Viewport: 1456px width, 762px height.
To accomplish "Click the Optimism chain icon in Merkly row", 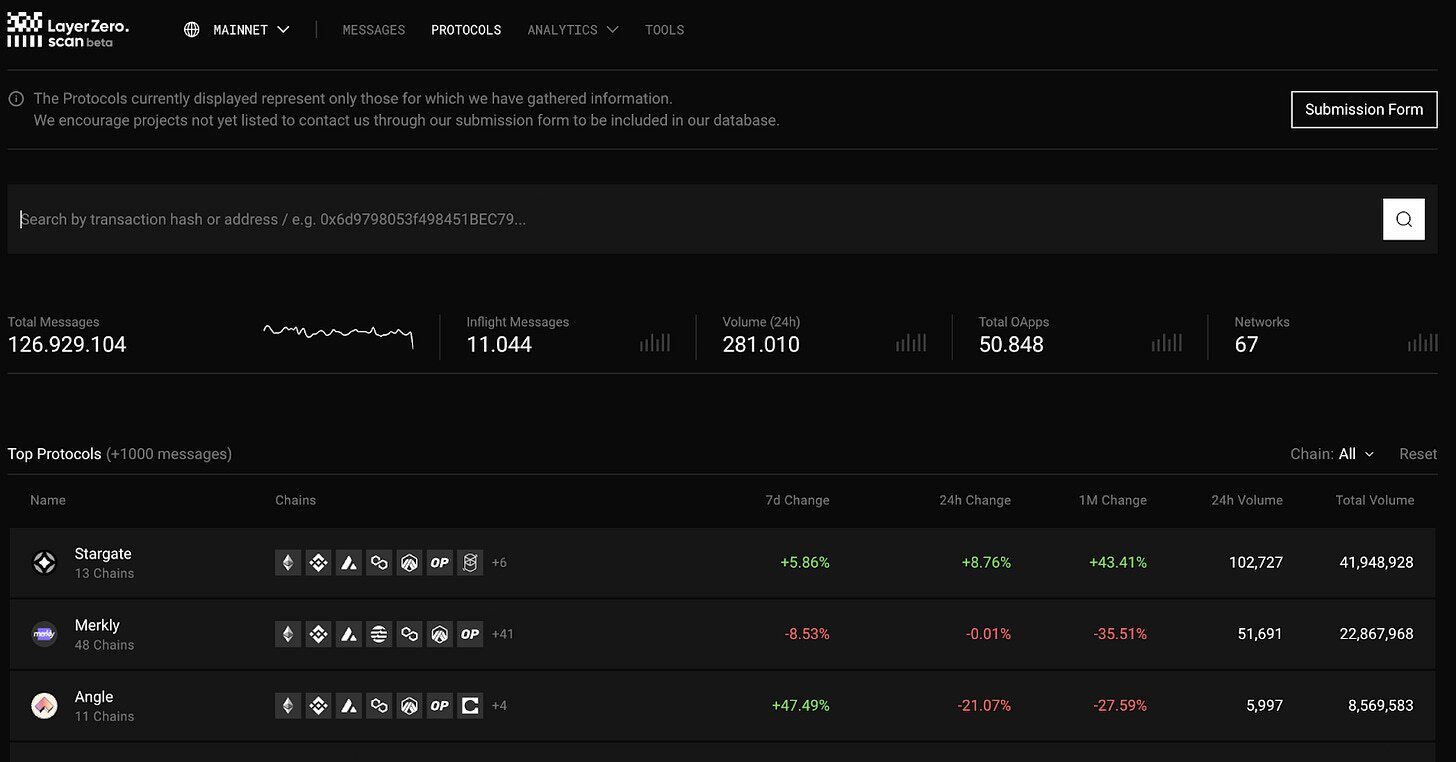I will coord(470,634).
